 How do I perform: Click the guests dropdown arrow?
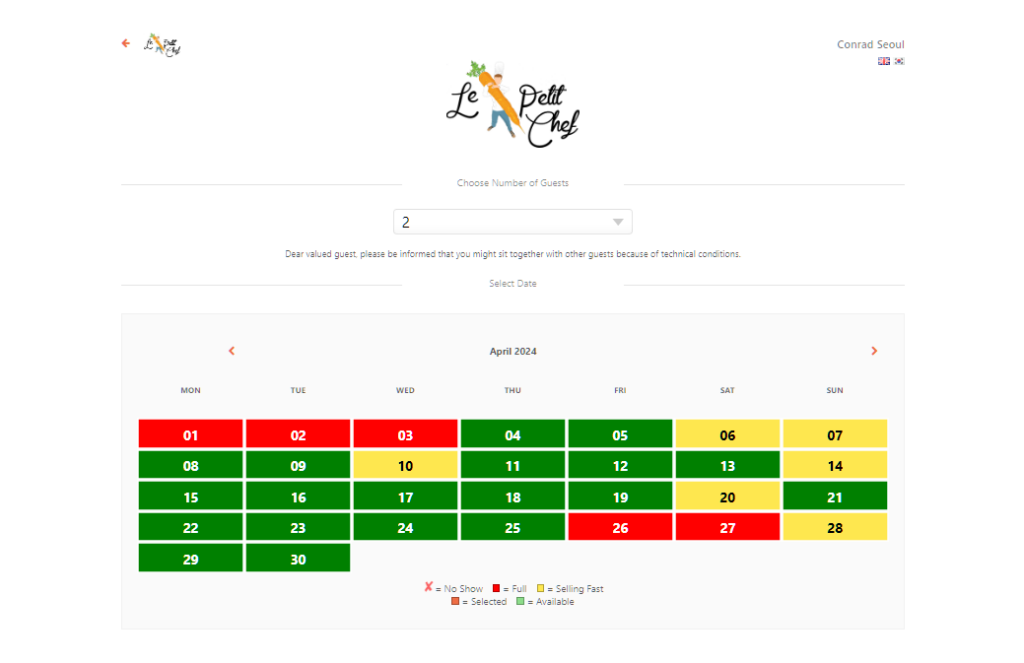tap(618, 222)
